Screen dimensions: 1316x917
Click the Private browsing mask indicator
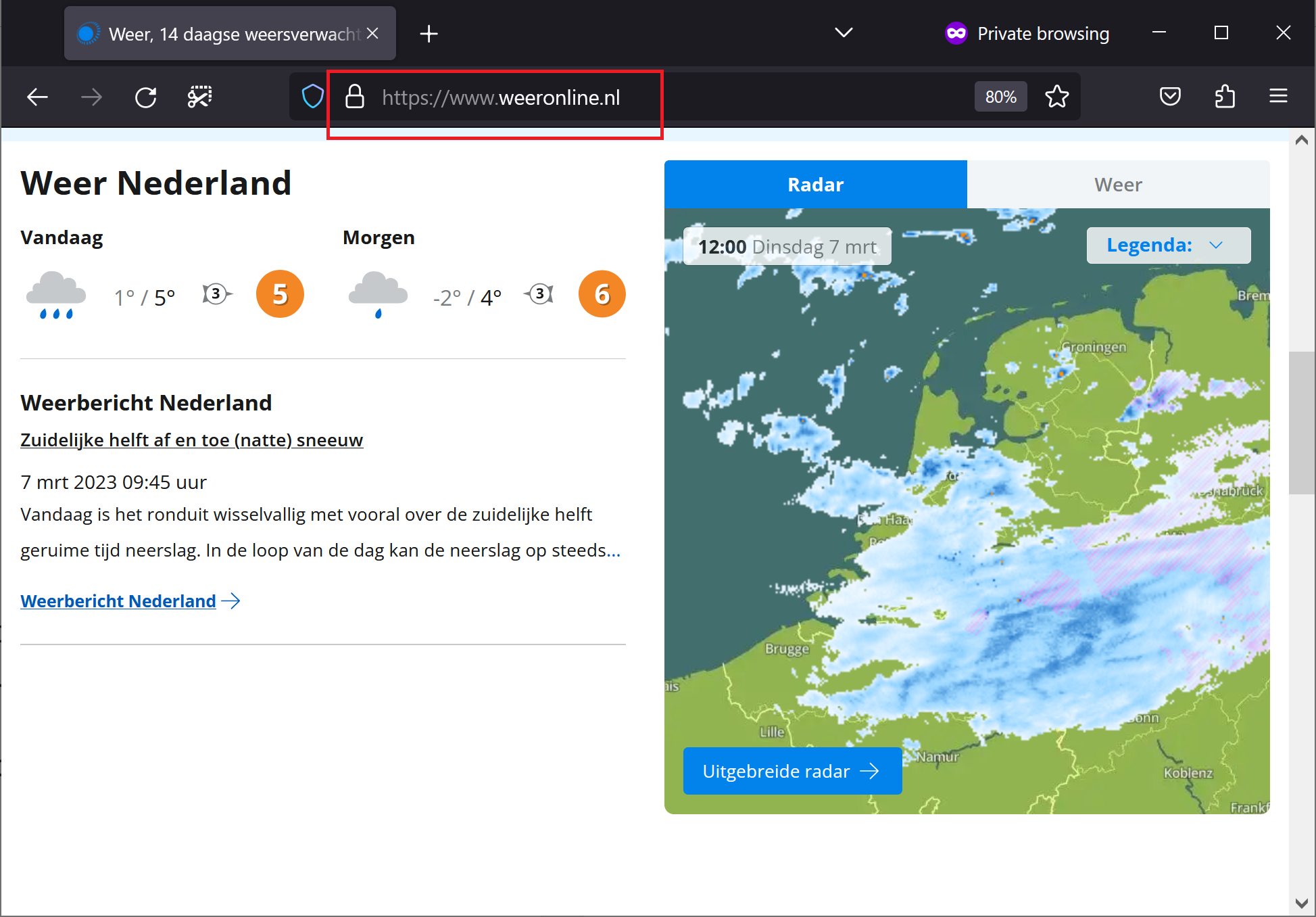tap(956, 33)
